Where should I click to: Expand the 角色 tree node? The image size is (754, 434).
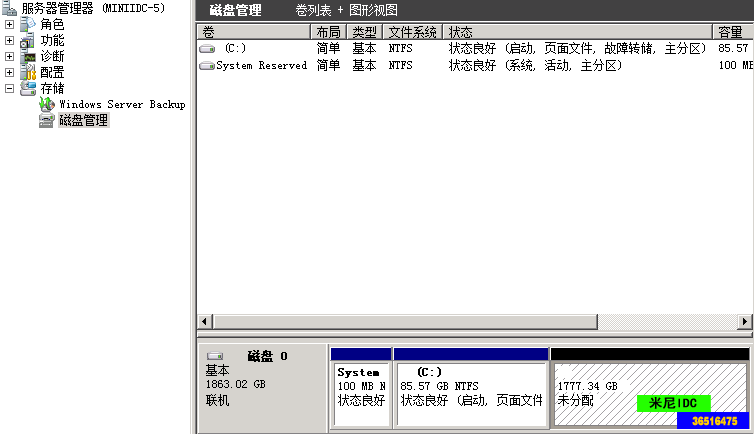point(9,24)
